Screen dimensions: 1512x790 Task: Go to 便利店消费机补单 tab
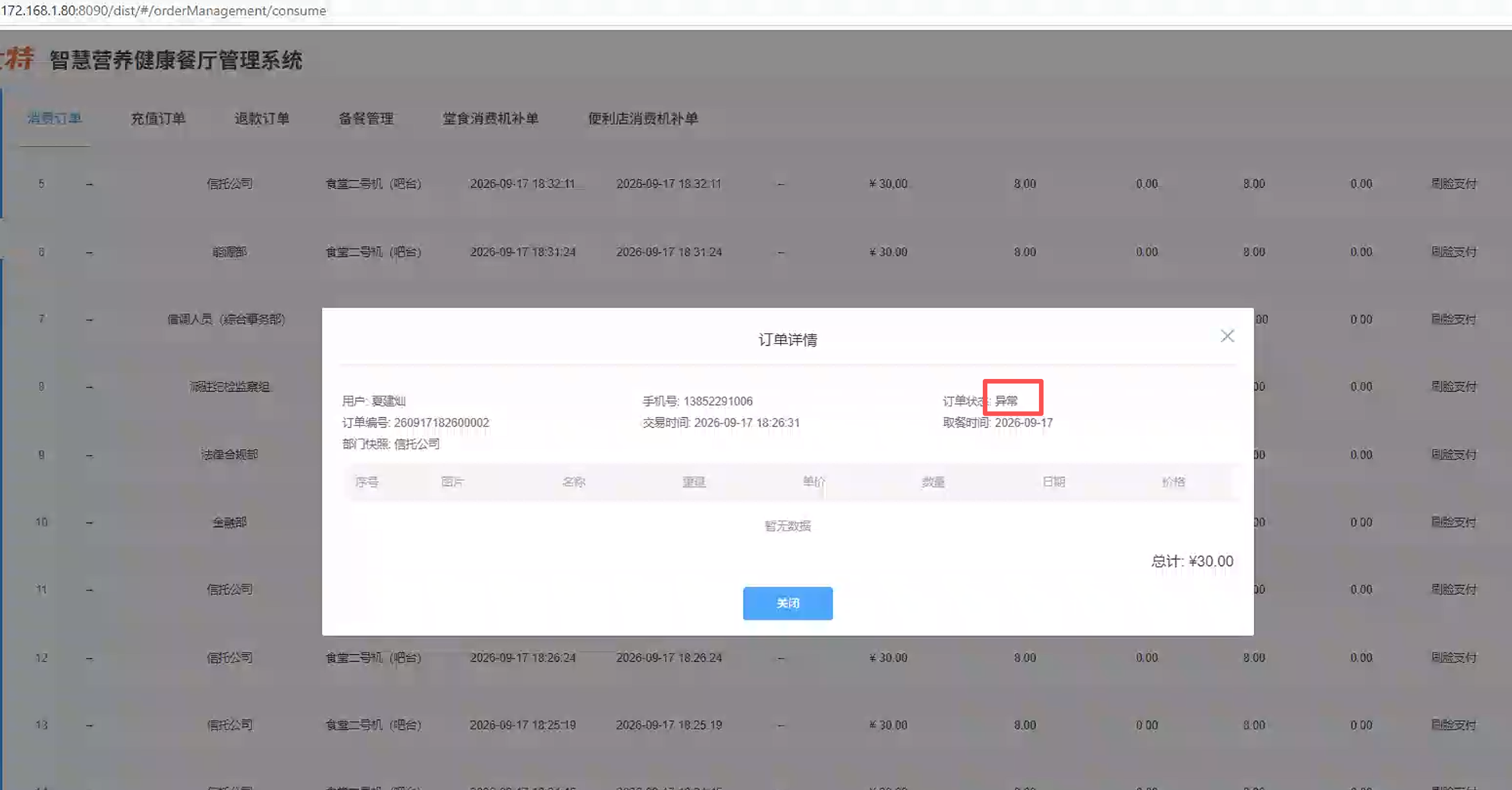(643, 118)
